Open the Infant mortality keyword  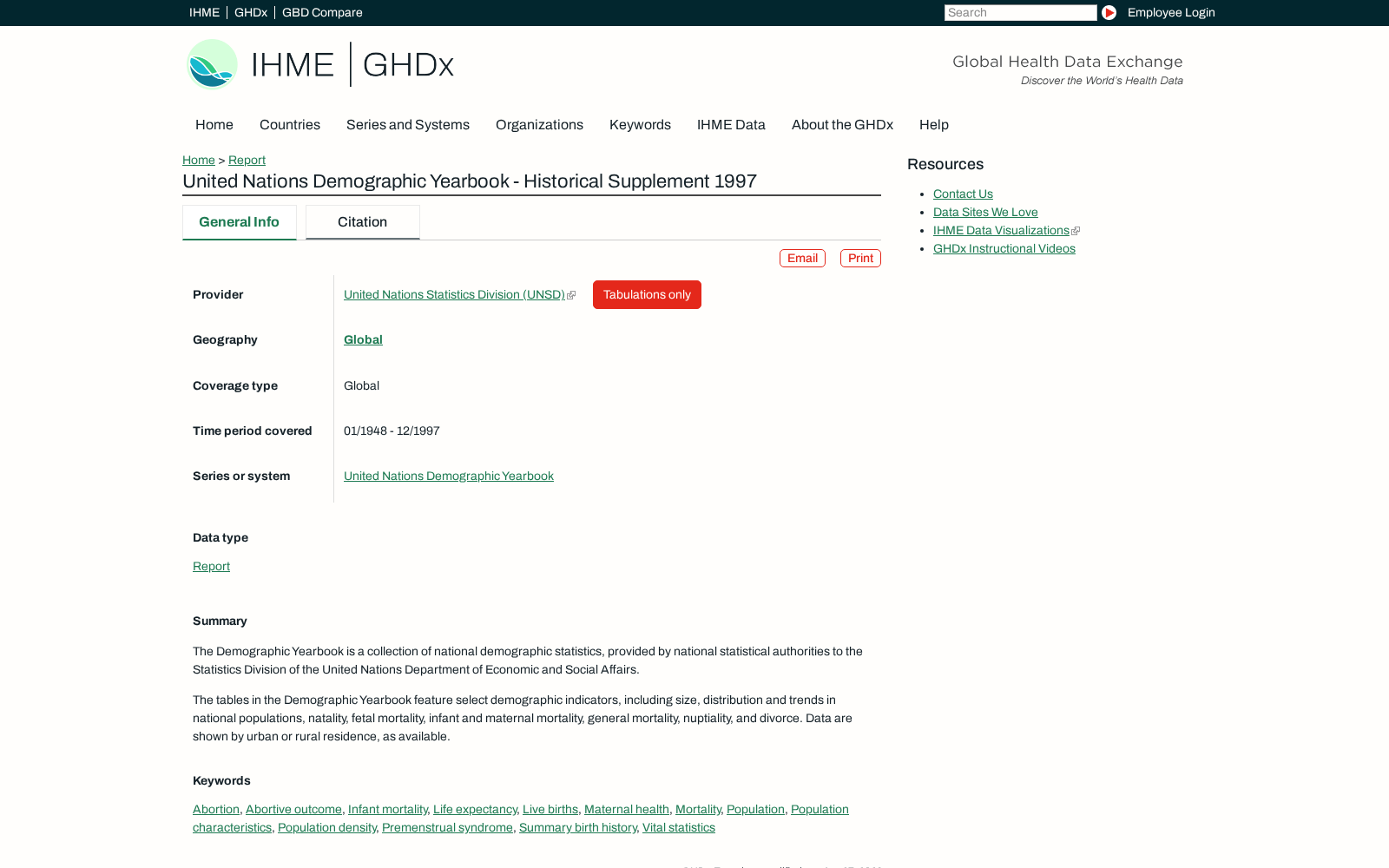(x=388, y=810)
